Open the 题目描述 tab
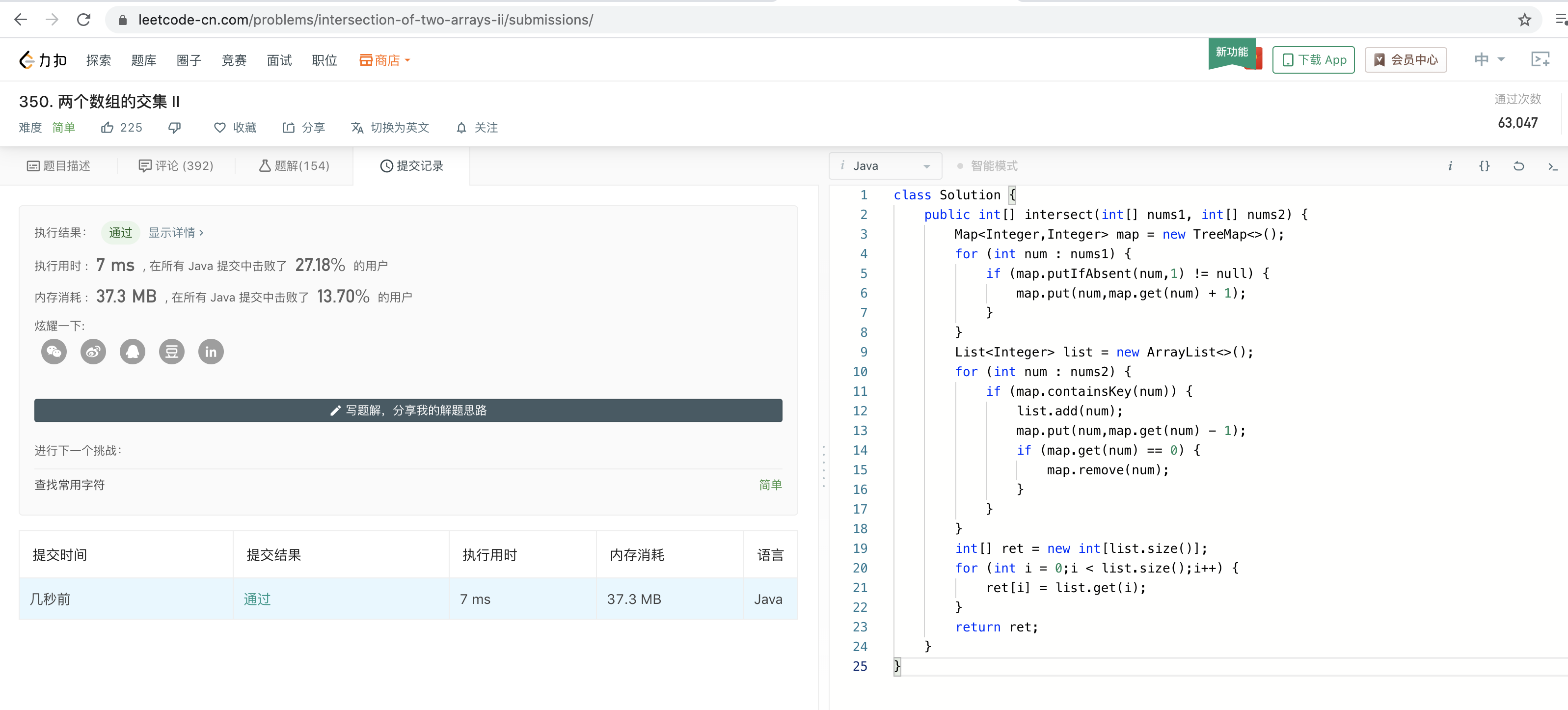 pos(58,165)
